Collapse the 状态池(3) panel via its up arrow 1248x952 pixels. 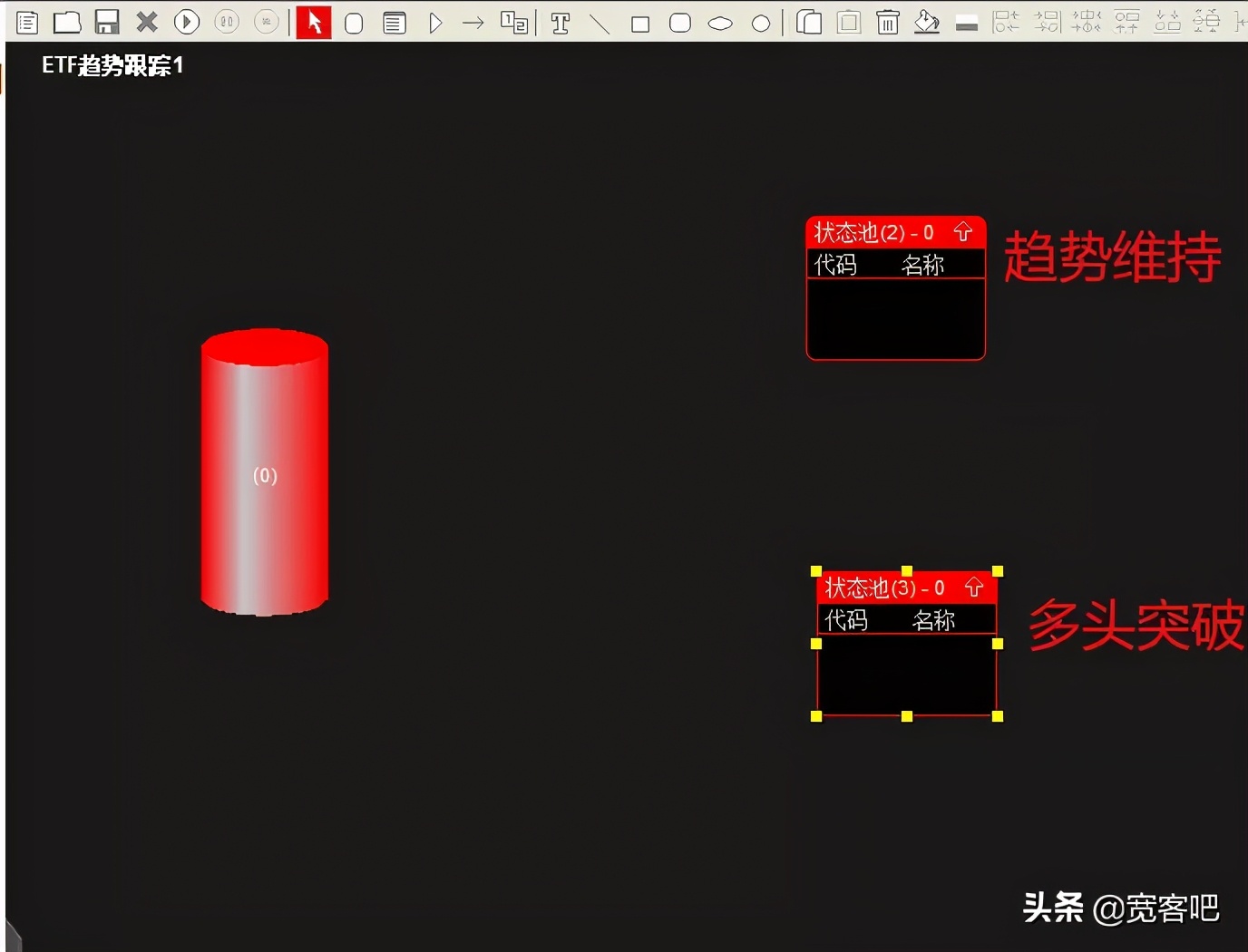(974, 588)
